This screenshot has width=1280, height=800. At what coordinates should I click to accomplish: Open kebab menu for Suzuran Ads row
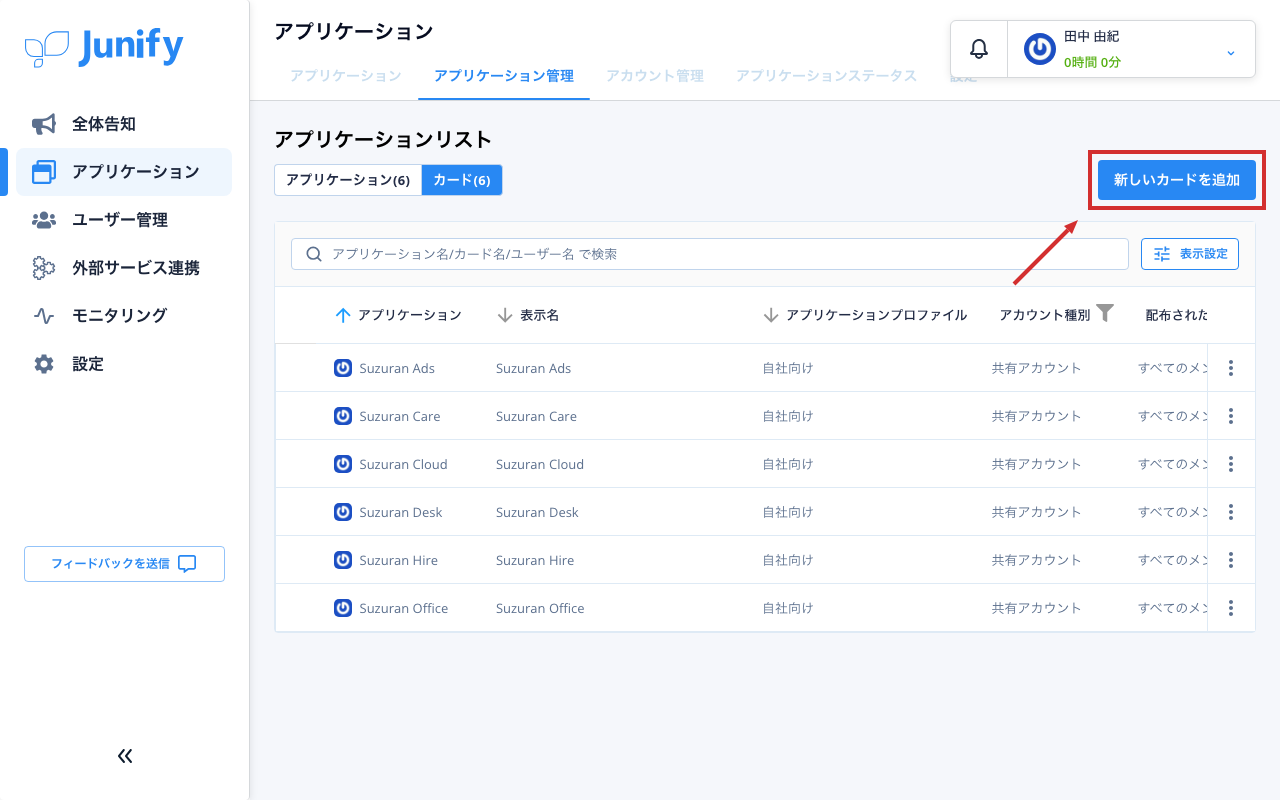[1231, 368]
